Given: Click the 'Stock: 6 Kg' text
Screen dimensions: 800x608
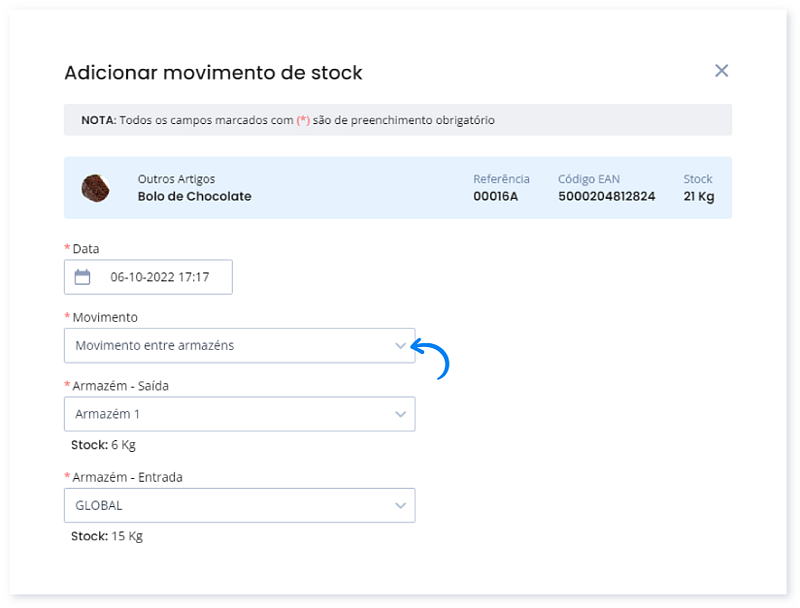Looking at the screenshot, I should pyautogui.click(x=103, y=445).
